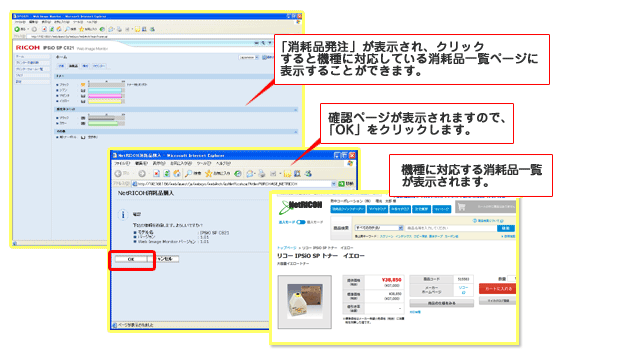Image resolution: width=620 pixels, height=362 pixels.
Task: Click Refresh icon in NetRICOH IE window toolbar
Action: coord(166,173)
